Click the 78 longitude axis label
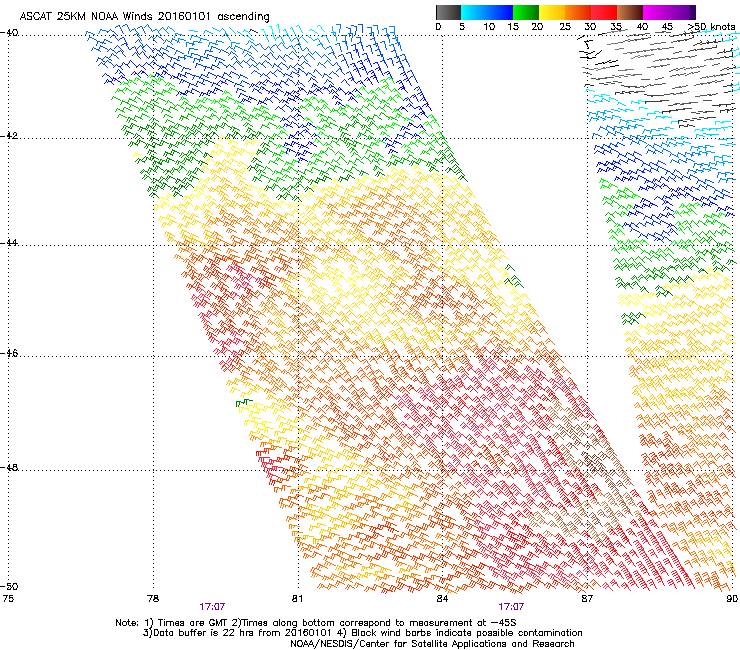Viewport: 740px width, 650px height. tap(153, 599)
